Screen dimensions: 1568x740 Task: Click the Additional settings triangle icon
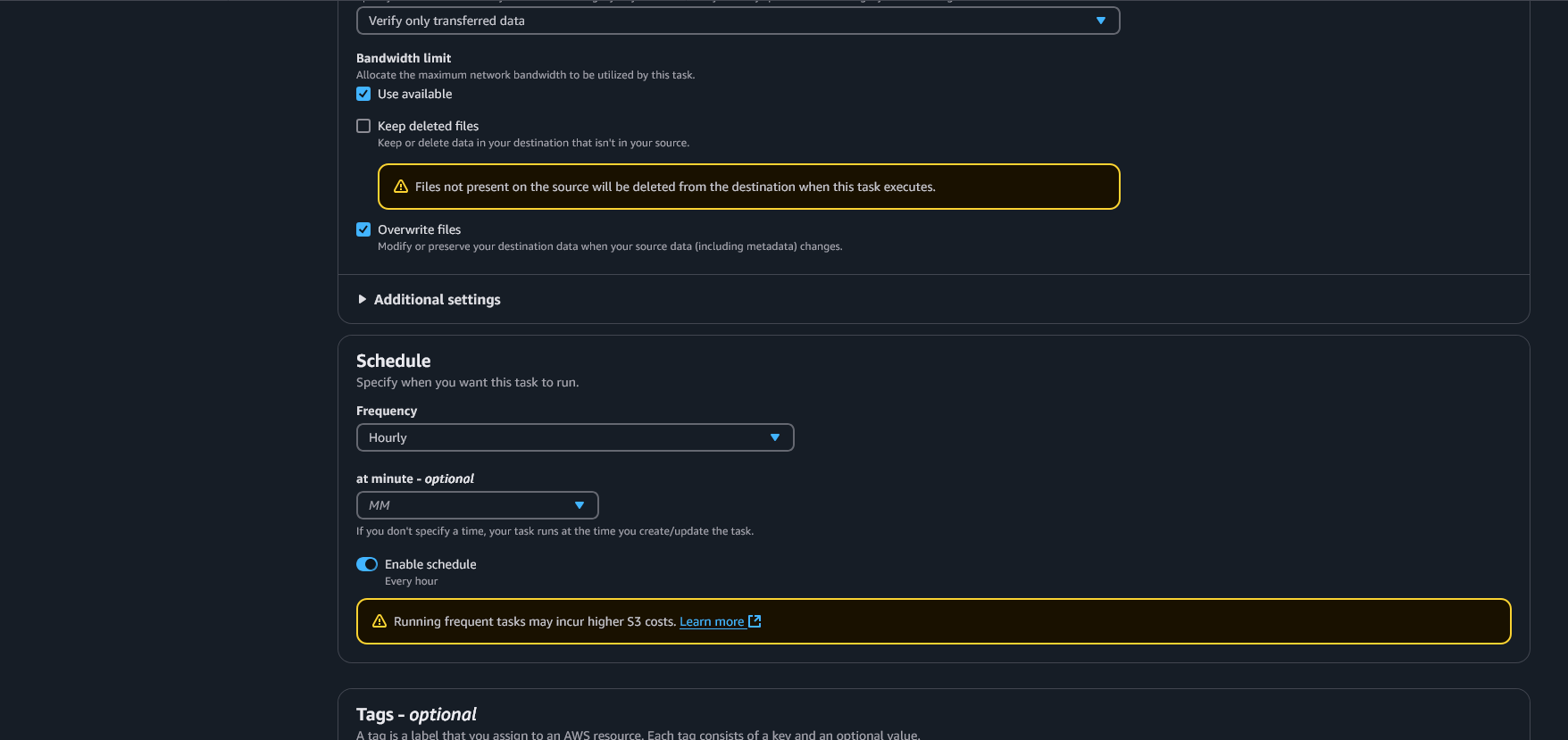(363, 299)
